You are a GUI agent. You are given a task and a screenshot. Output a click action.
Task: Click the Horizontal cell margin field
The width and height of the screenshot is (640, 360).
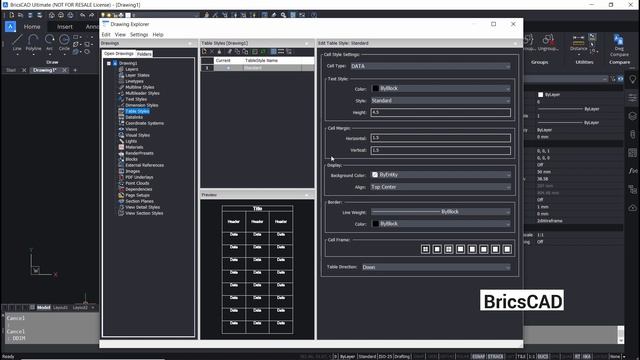(440, 138)
